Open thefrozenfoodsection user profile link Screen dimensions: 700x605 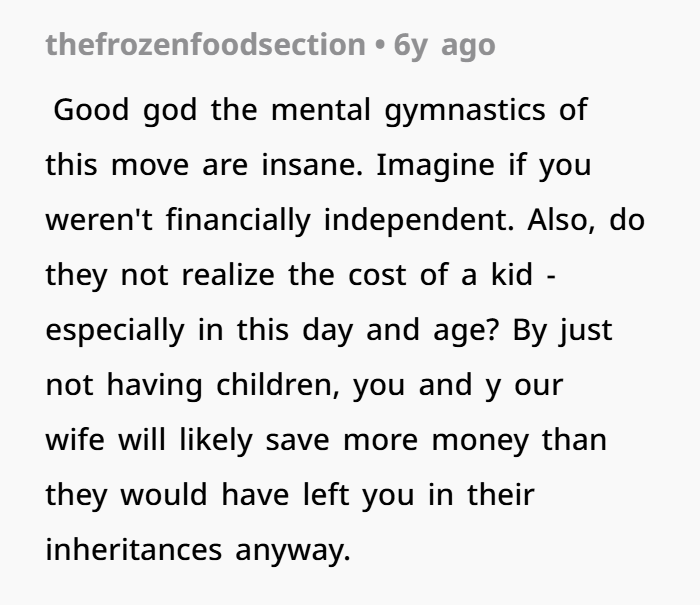(206, 45)
